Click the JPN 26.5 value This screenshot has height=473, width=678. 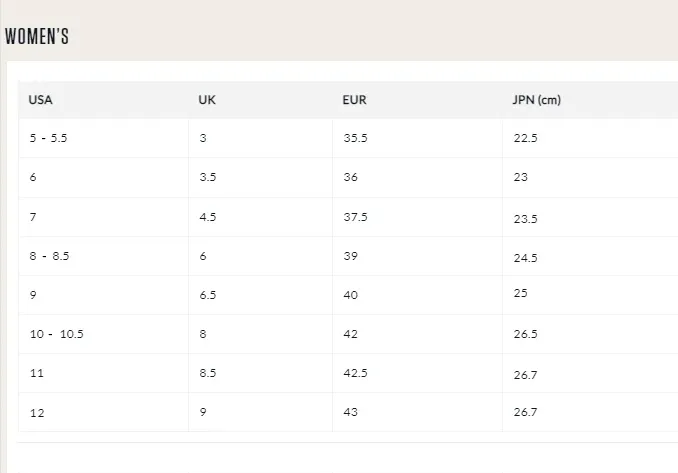point(525,334)
